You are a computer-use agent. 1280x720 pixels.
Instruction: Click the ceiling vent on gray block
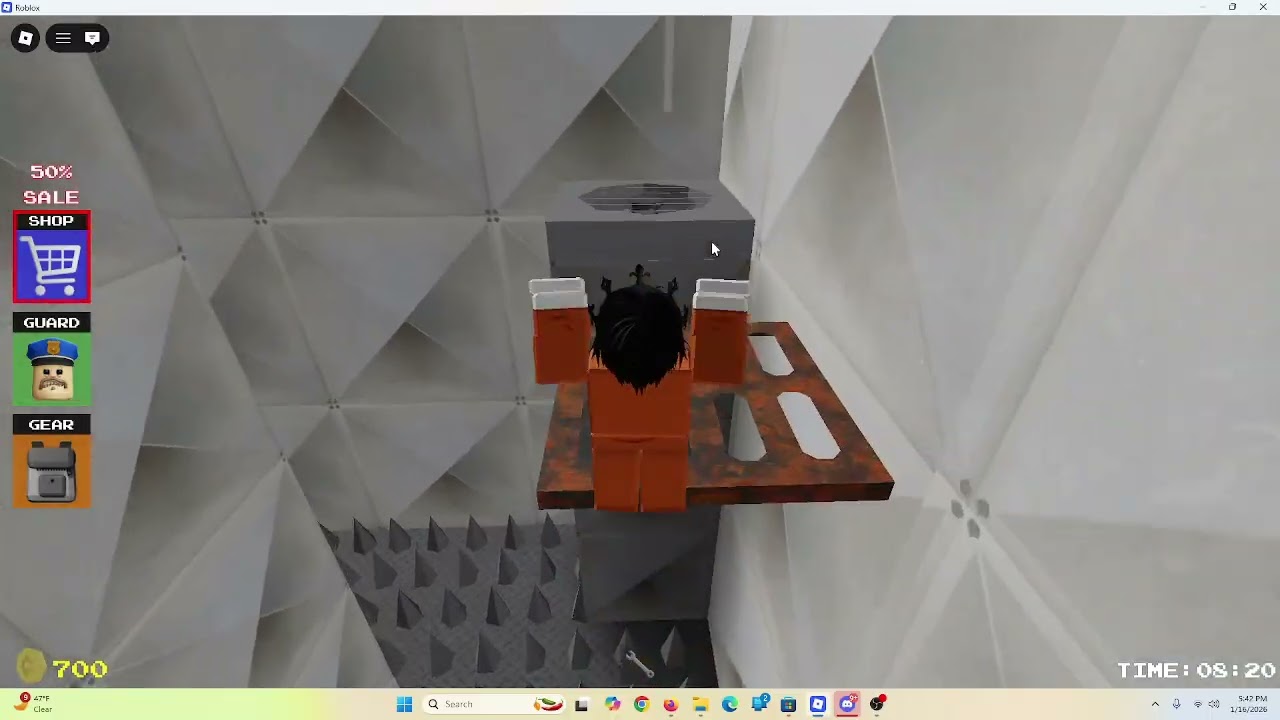(x=645, y=198)
